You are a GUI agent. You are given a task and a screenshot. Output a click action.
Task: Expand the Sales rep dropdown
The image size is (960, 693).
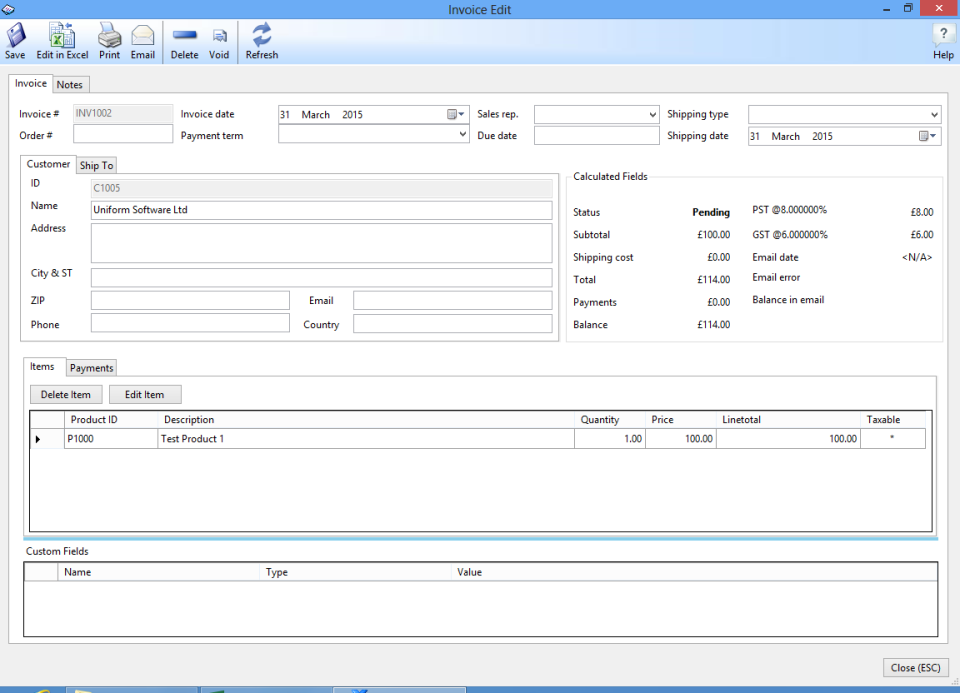[x=655, y=114]
